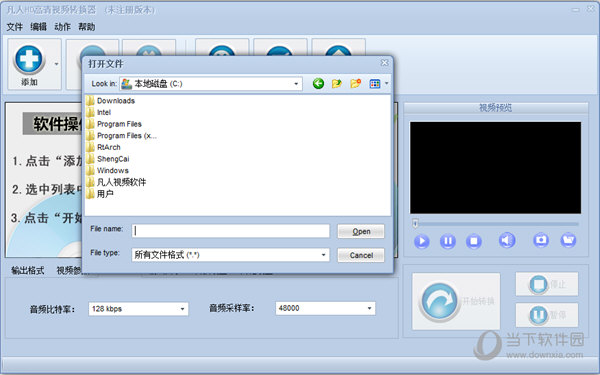Open the 文件 menu
Screen dimensions: 600x375
[x=15, y=27]
